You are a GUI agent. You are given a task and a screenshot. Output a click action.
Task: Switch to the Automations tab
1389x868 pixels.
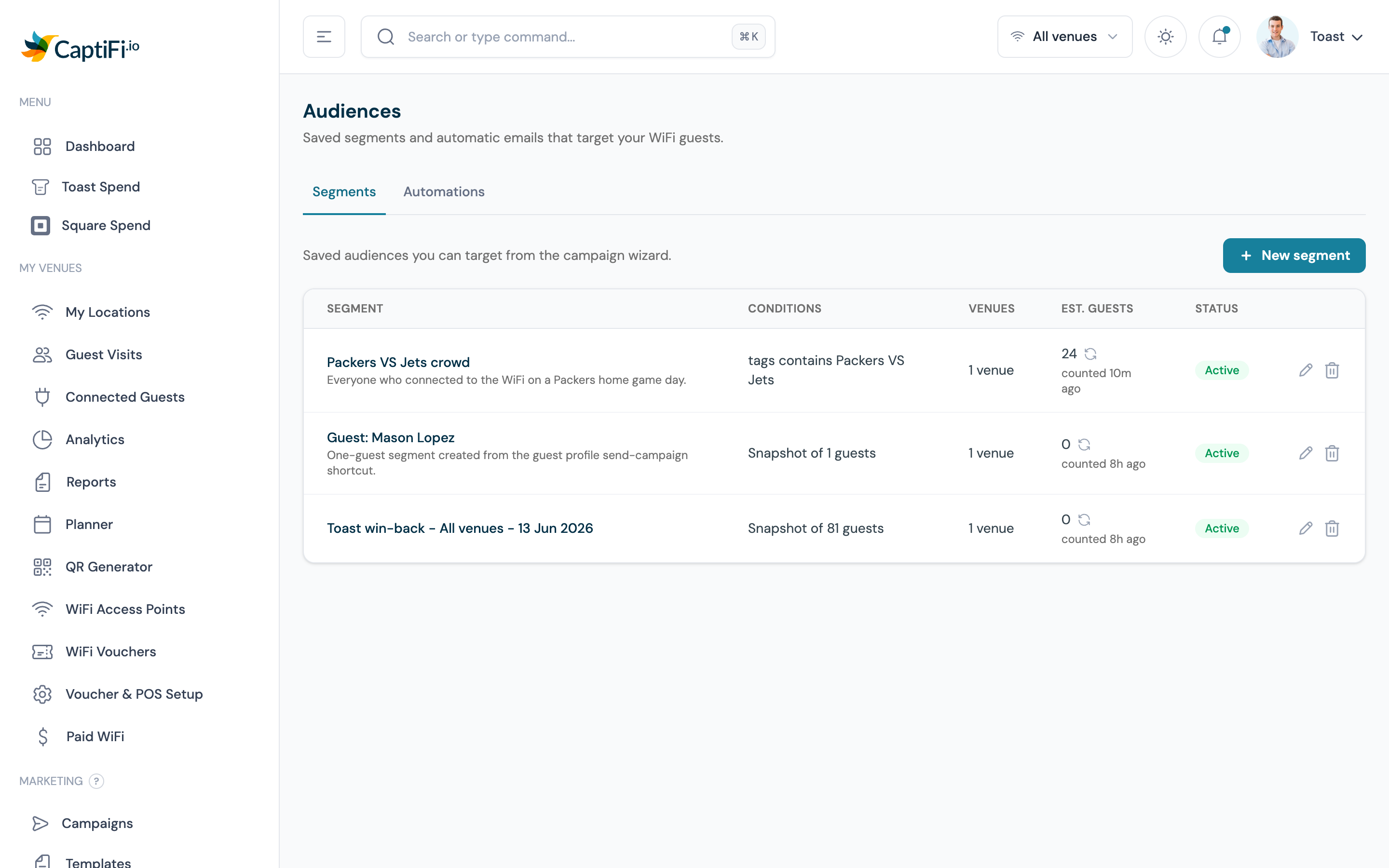(x=444, y=192)
